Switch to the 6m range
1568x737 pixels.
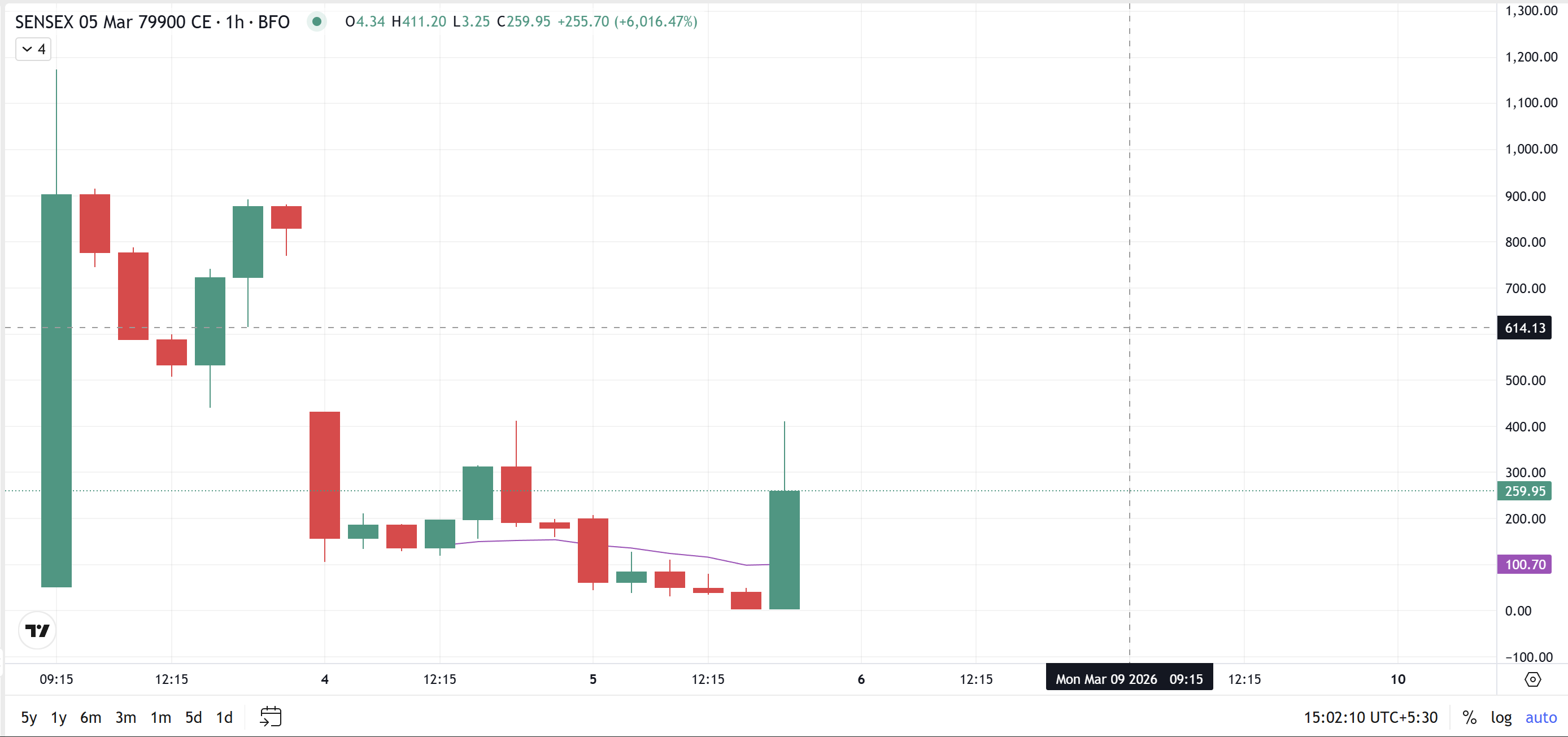(91, 718)
